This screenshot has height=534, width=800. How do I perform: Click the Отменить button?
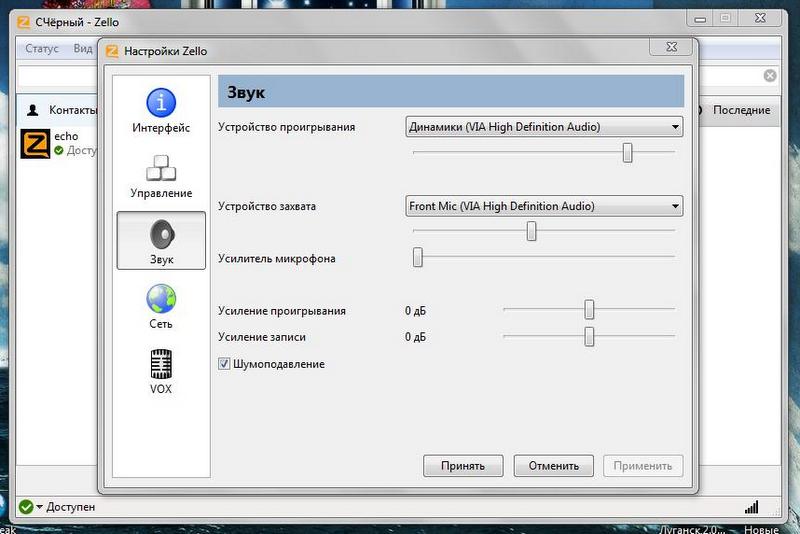coord(554,466)
